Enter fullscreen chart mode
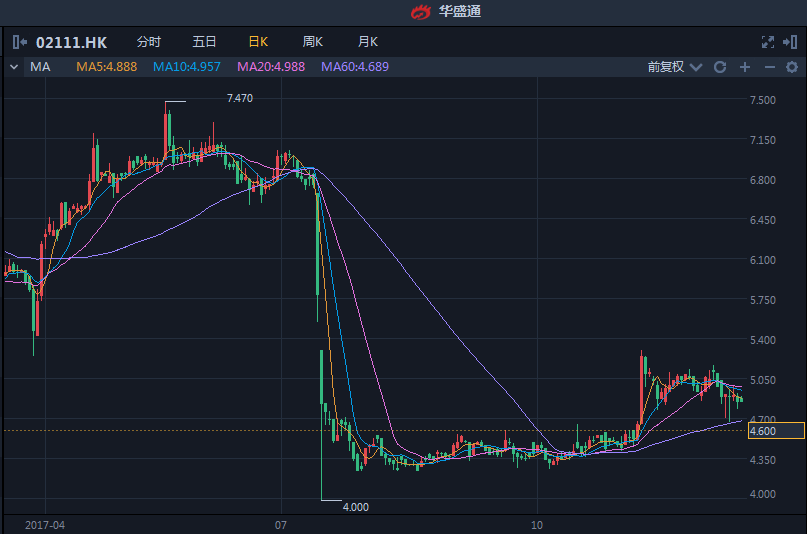 768,42
